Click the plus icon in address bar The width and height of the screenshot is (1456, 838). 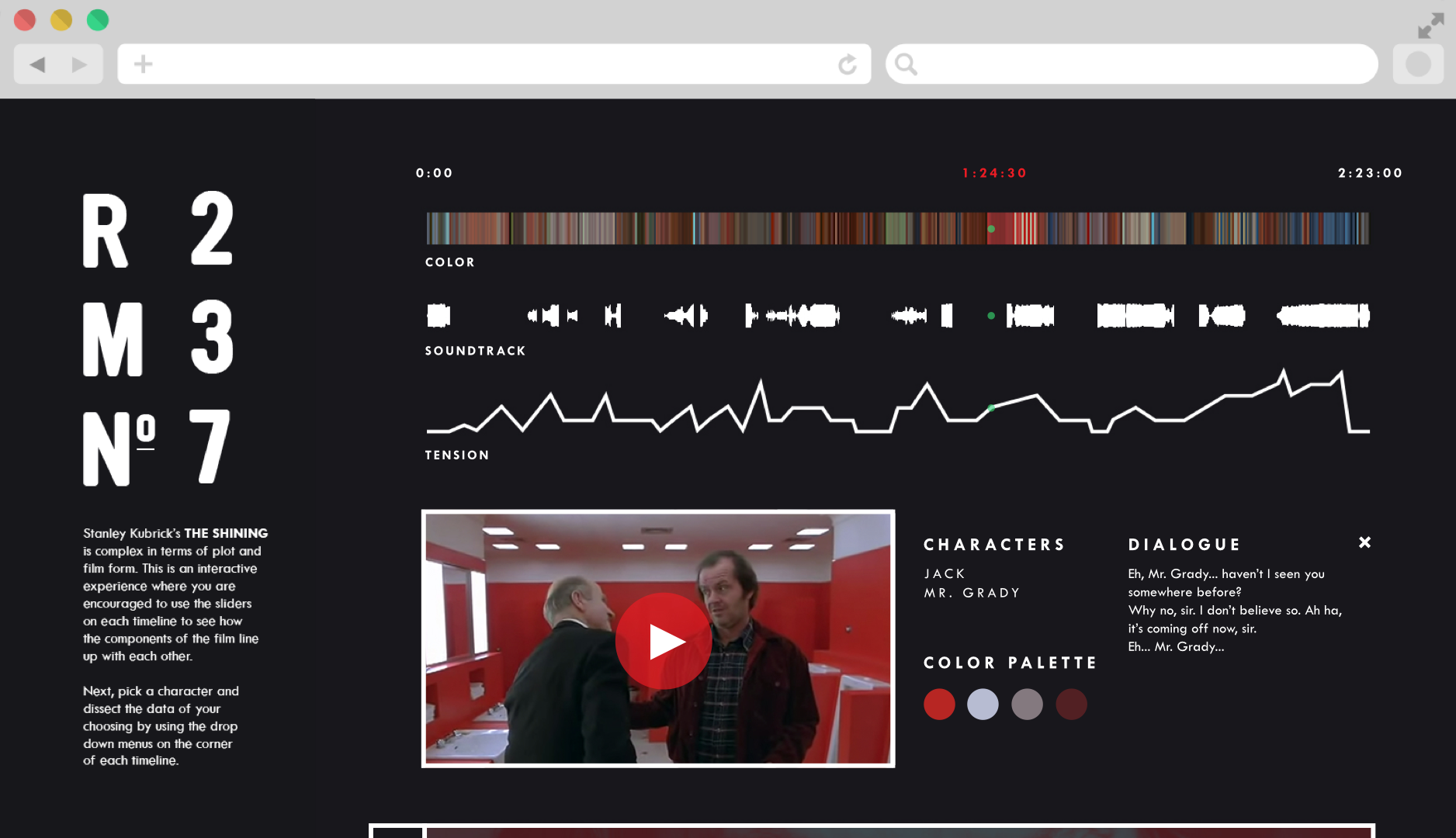[143, 64]
